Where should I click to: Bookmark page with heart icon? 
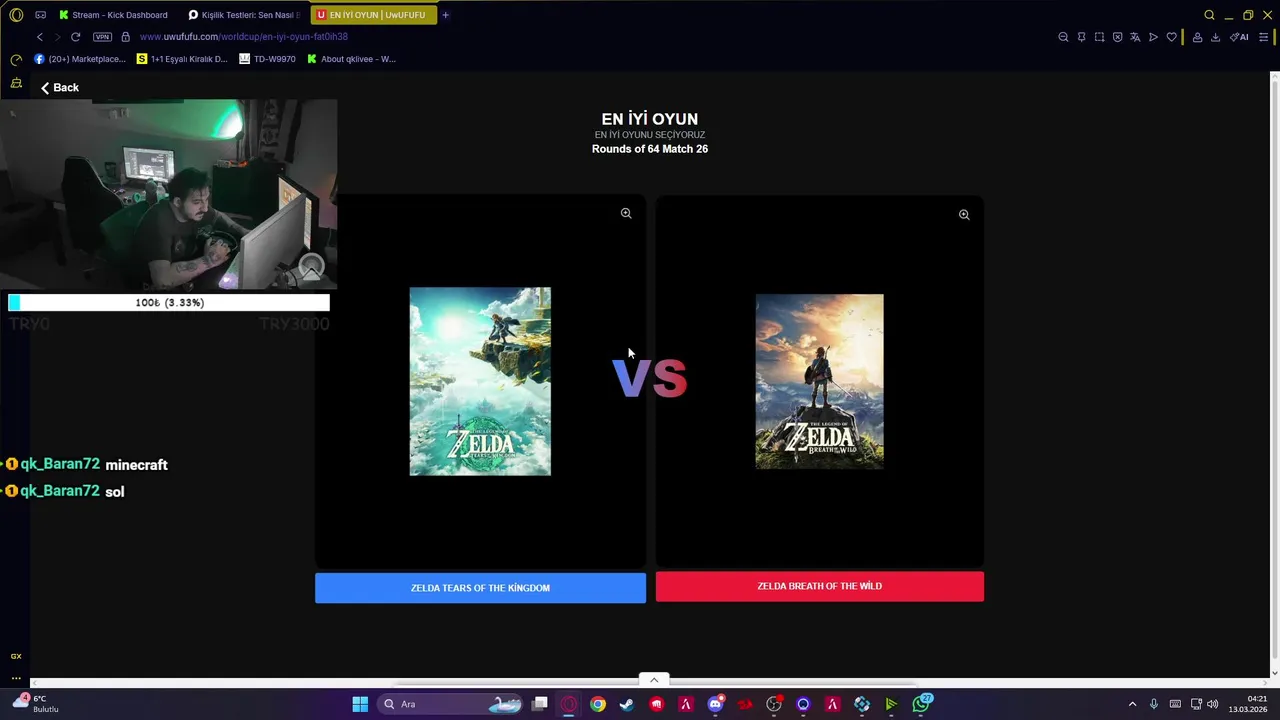pos(1171,37)
